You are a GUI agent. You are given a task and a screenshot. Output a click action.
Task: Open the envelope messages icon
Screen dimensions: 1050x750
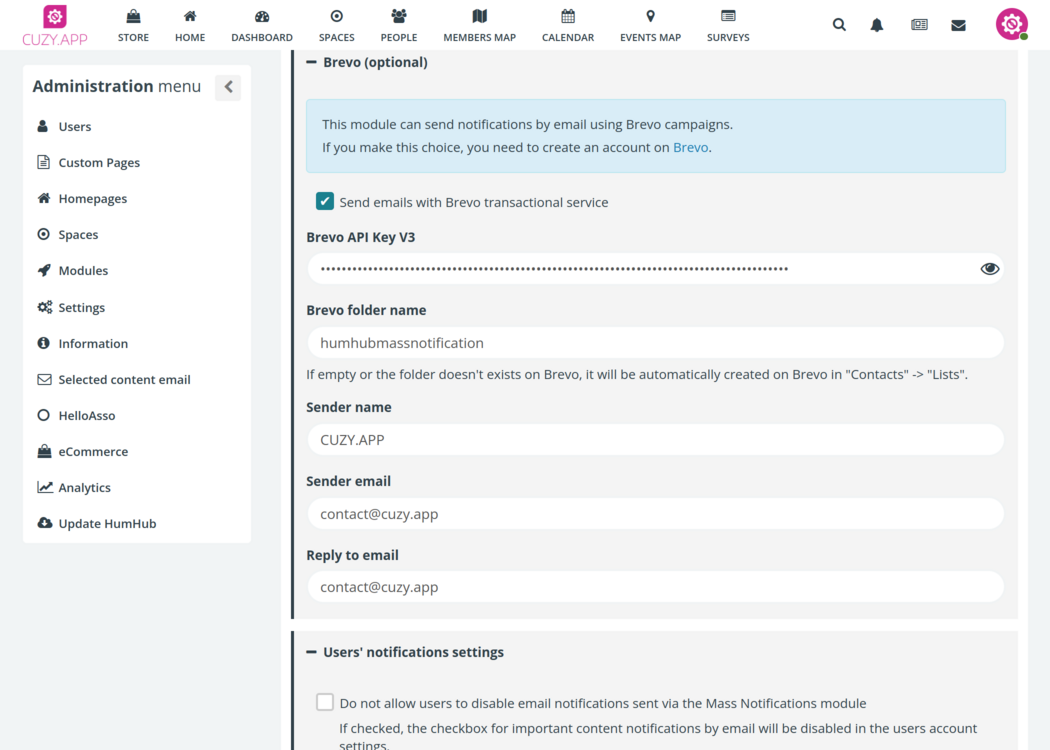958,25
